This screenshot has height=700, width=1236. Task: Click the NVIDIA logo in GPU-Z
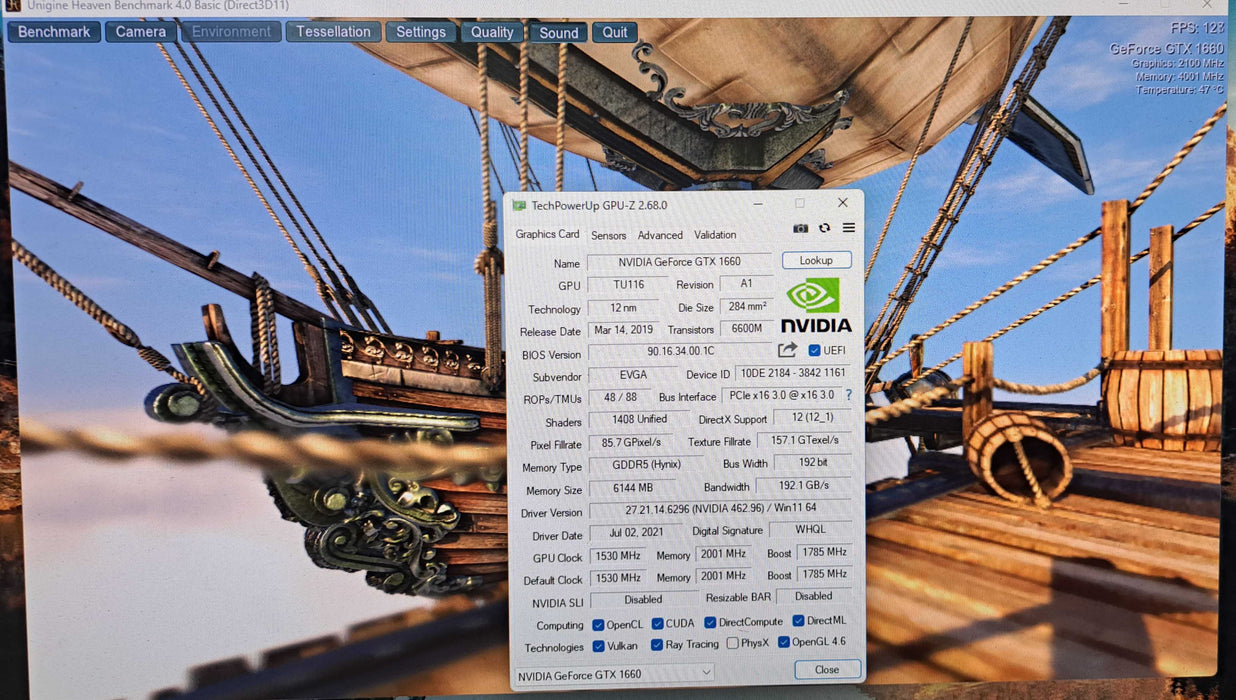pos(816,305)
